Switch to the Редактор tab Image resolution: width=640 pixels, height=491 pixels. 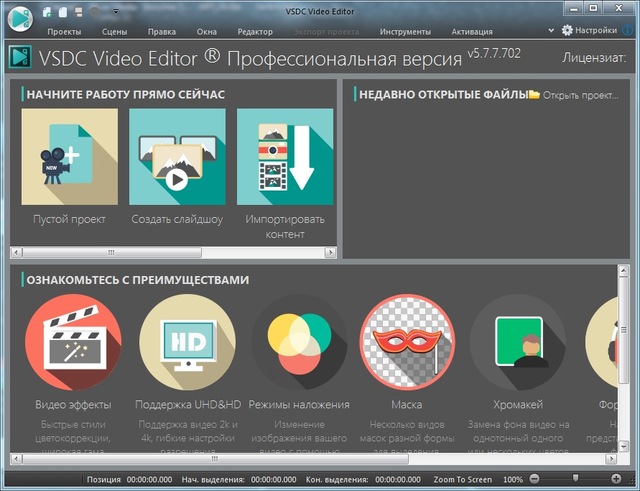(255, 32)
